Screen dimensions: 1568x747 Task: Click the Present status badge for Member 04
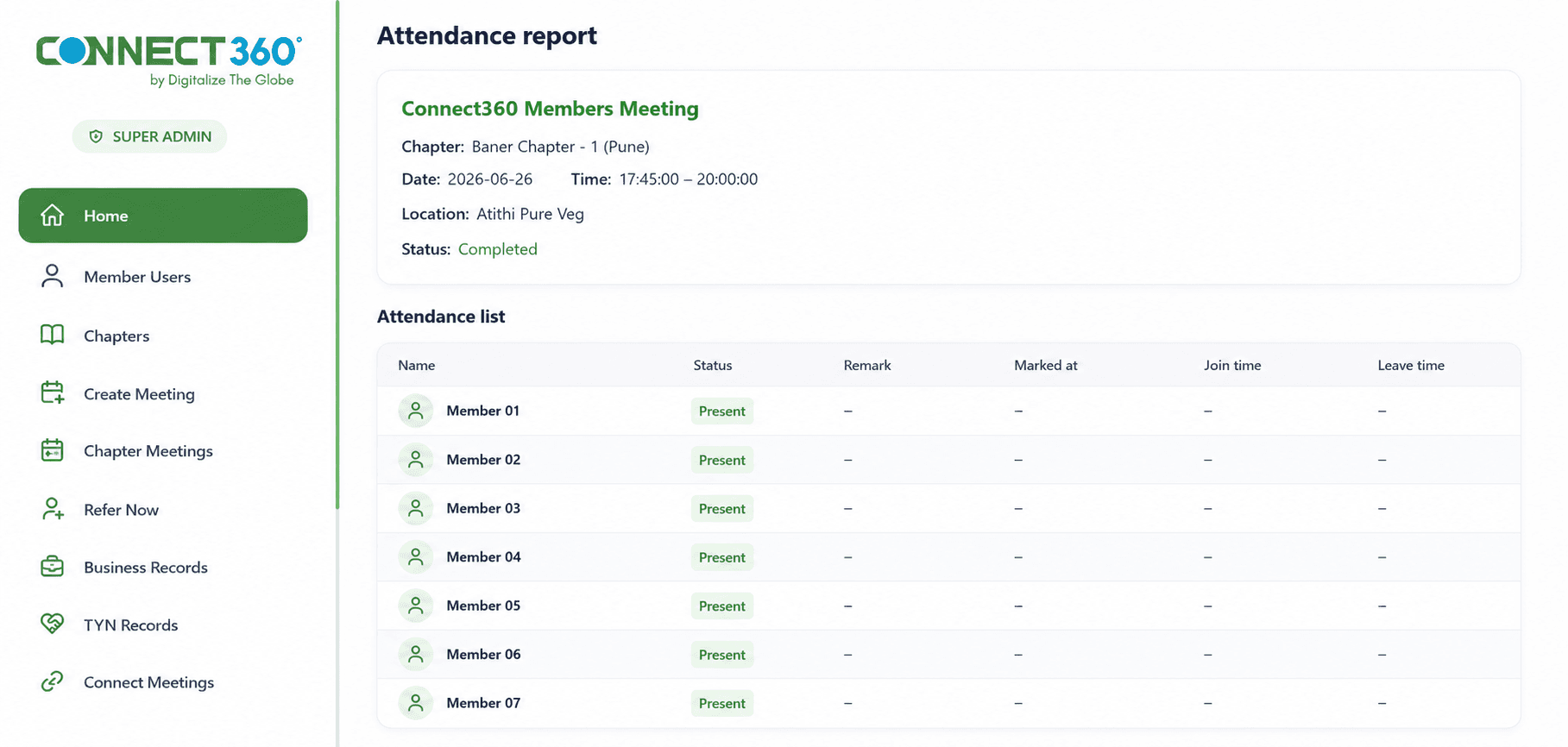coord(722,557)
